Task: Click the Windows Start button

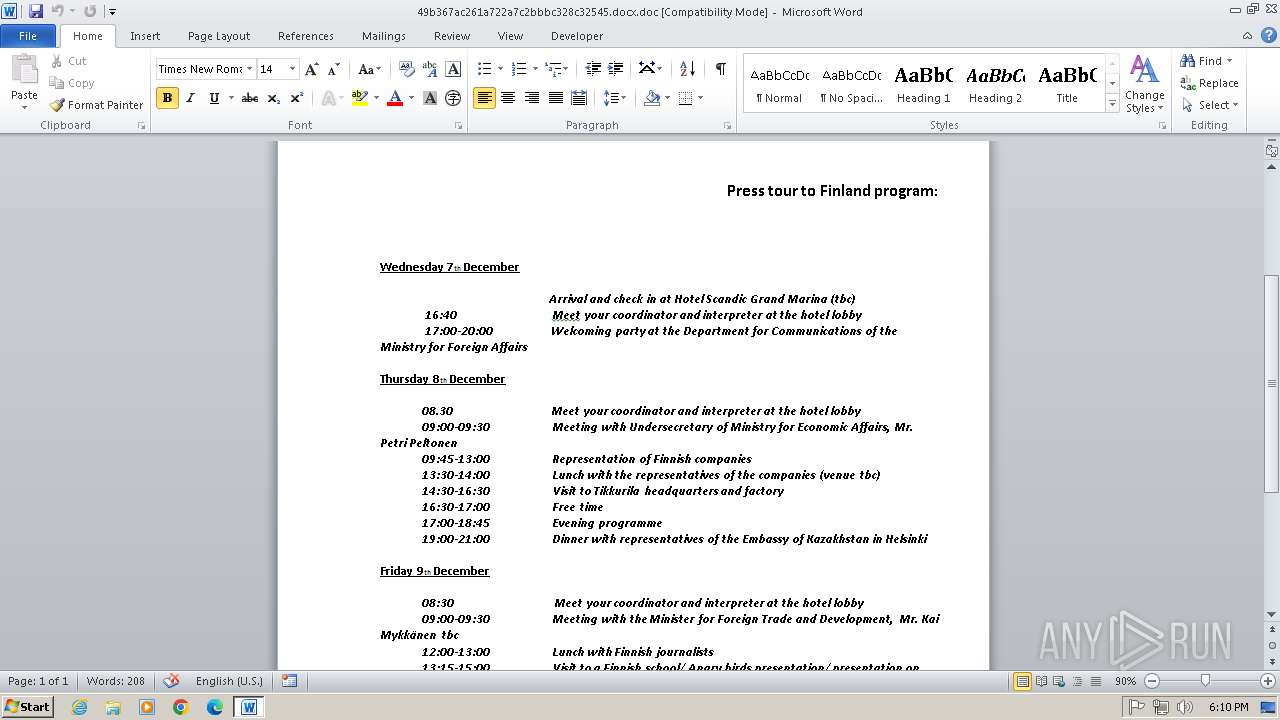Action: [27, 706]
